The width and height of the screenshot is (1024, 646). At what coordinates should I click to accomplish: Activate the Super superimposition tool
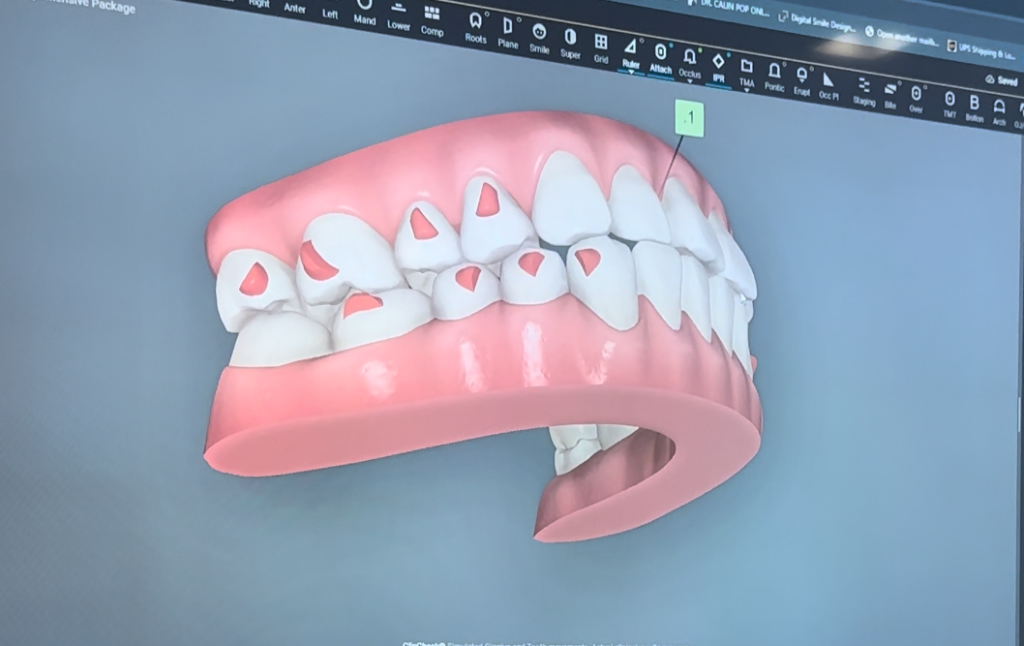(x=570, y=45)
